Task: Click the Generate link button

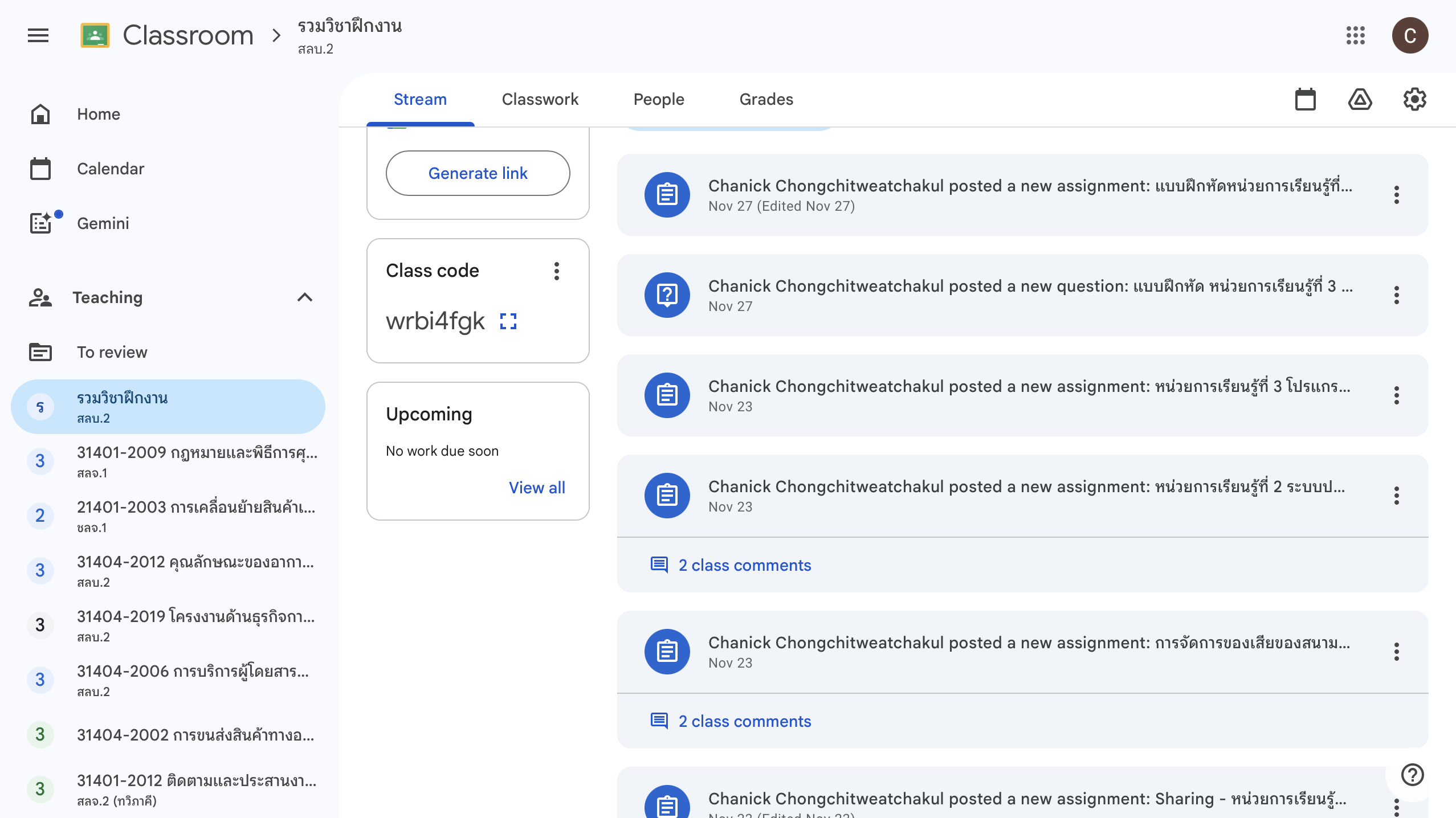Action: (x=478, y=173)
